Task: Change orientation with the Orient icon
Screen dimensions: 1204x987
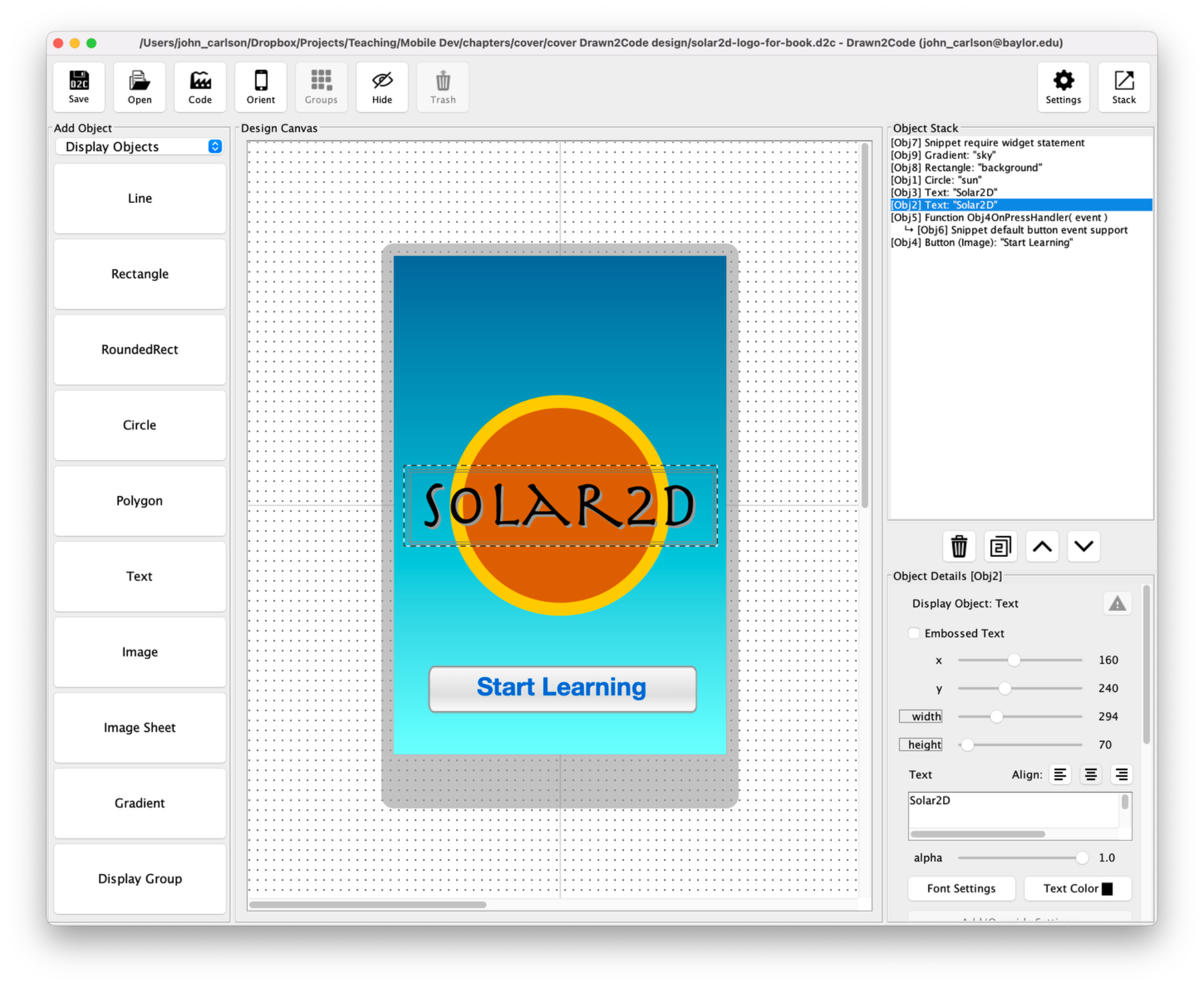Action: 260,87
